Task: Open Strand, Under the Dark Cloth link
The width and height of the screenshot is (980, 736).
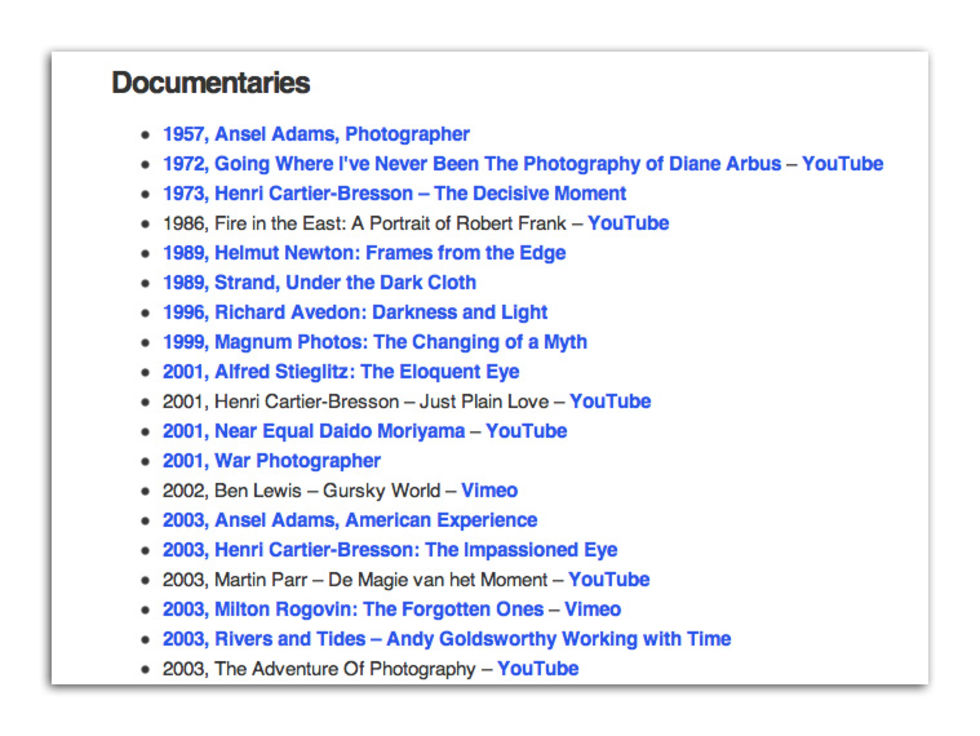Action: (319, 282)
